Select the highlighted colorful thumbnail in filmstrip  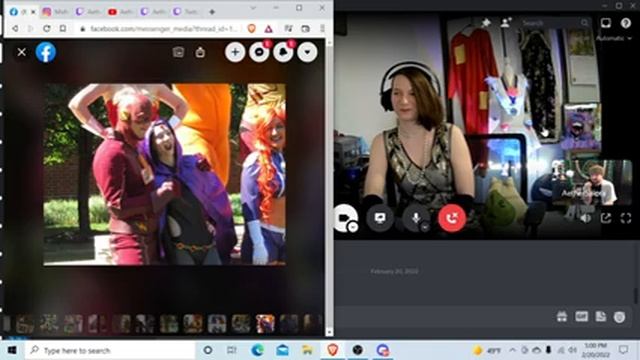tap(265, 324)
